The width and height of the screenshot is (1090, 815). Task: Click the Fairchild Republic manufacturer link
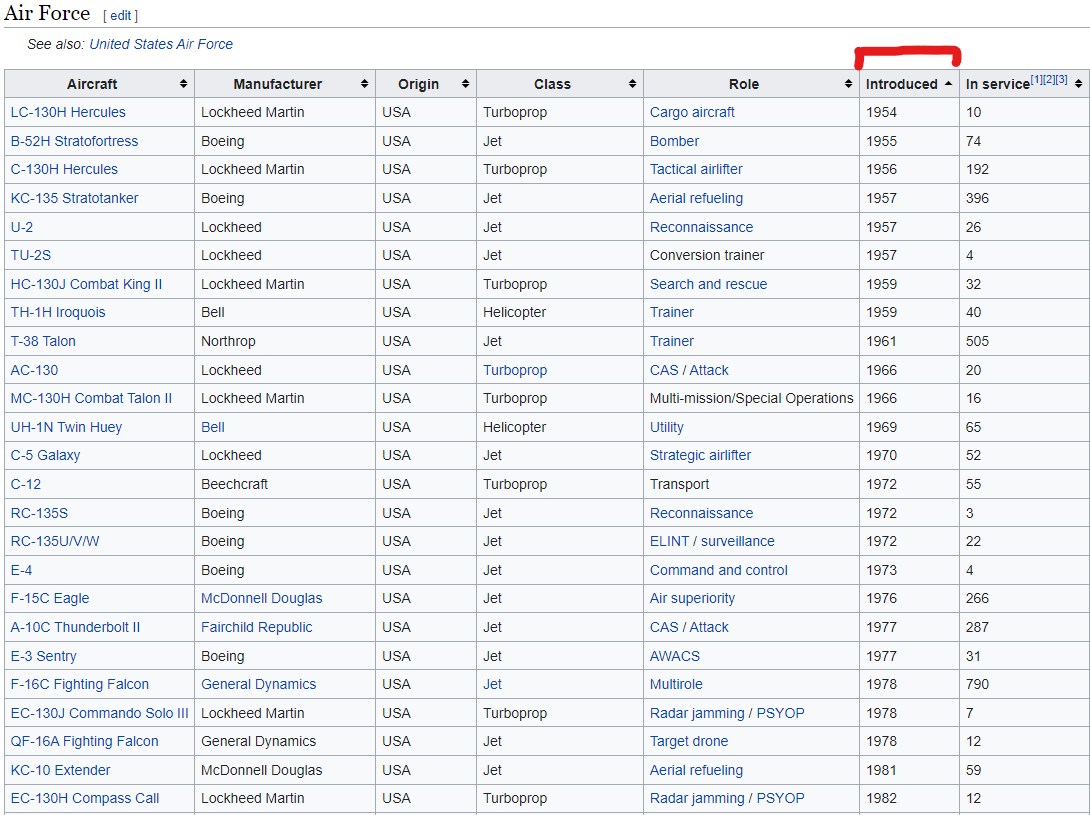tap(256, 627)
